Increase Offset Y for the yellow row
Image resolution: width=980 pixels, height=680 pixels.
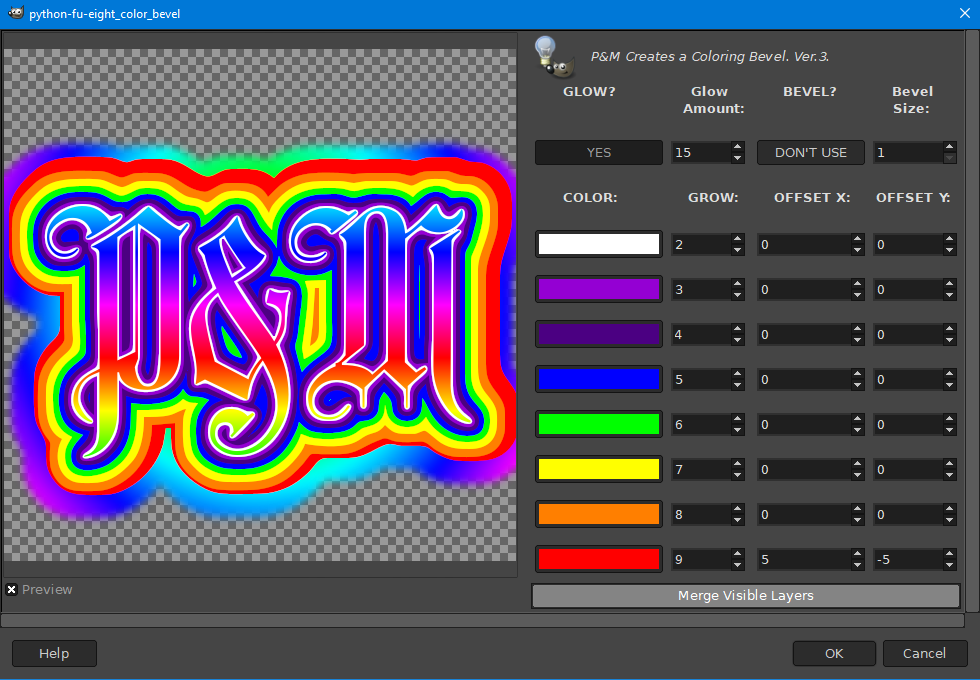[x=950, y=464]
